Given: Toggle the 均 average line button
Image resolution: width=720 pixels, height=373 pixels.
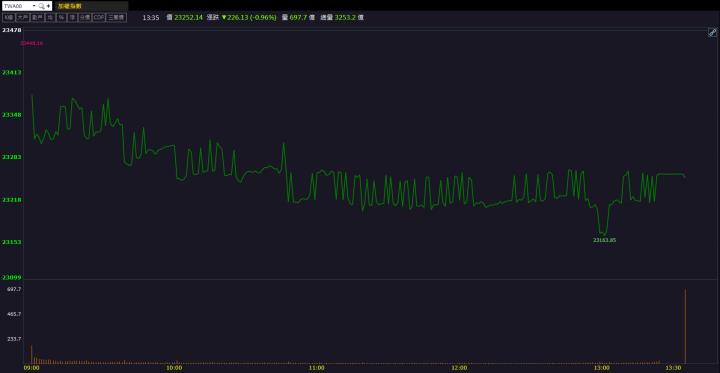Looking at the screenshot, I should pos(50,17).
